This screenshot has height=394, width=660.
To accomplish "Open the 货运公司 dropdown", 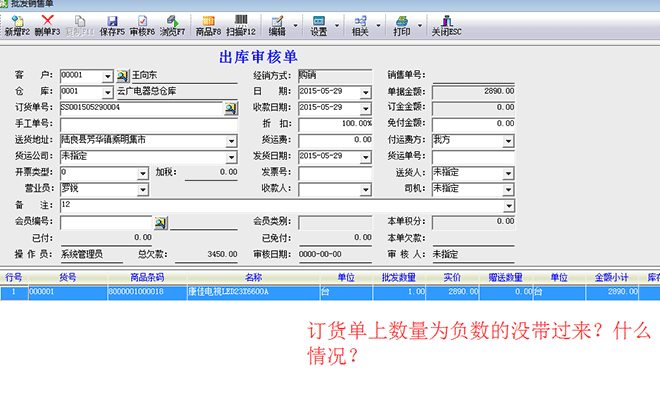I will point(232,157).
